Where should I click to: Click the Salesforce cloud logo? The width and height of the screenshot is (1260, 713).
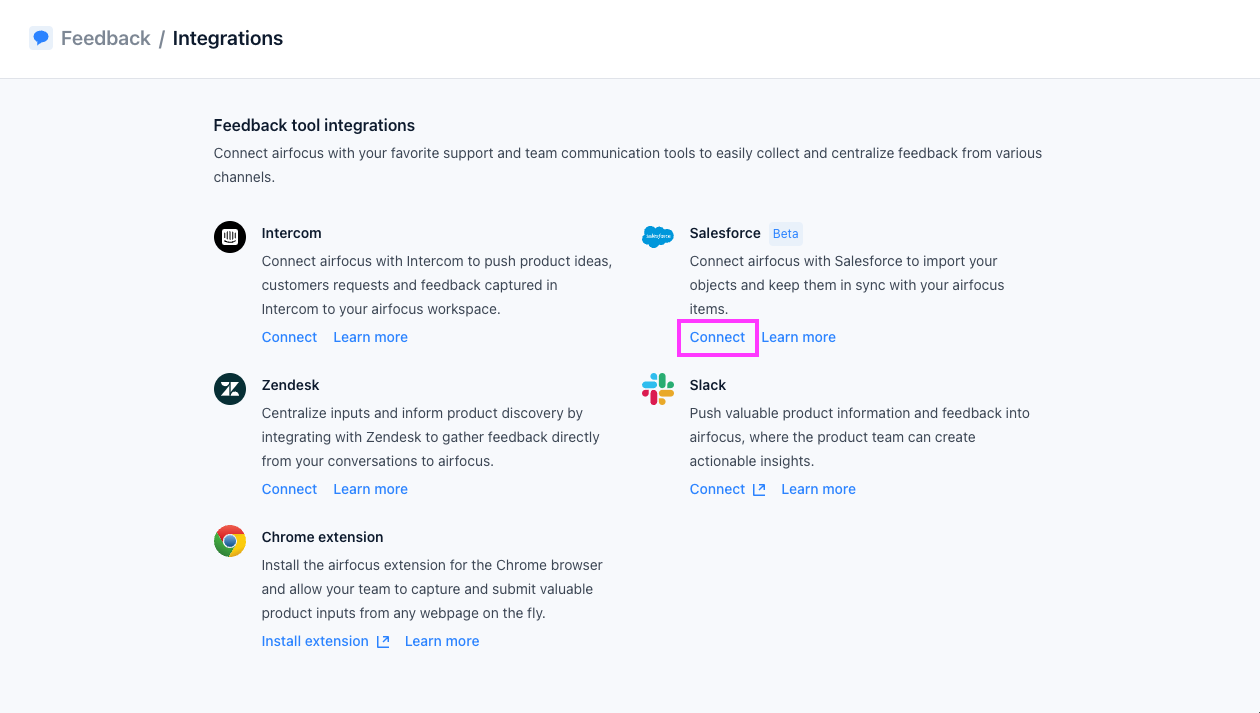[658, 237]
